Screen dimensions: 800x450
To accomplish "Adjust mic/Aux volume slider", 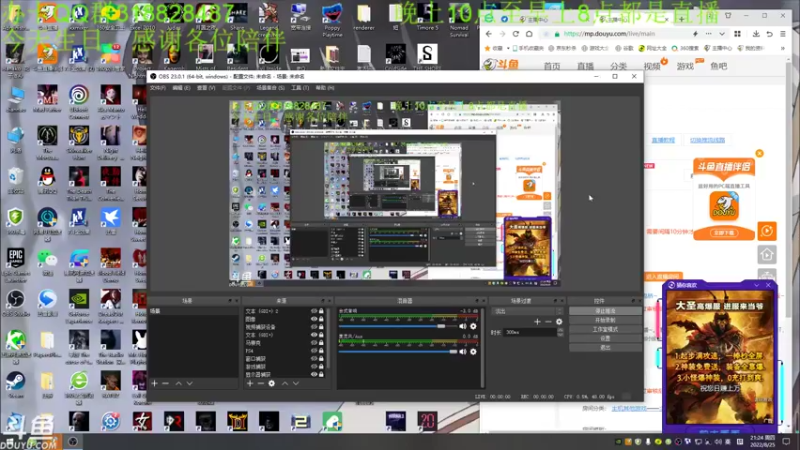I will point(397,352).
